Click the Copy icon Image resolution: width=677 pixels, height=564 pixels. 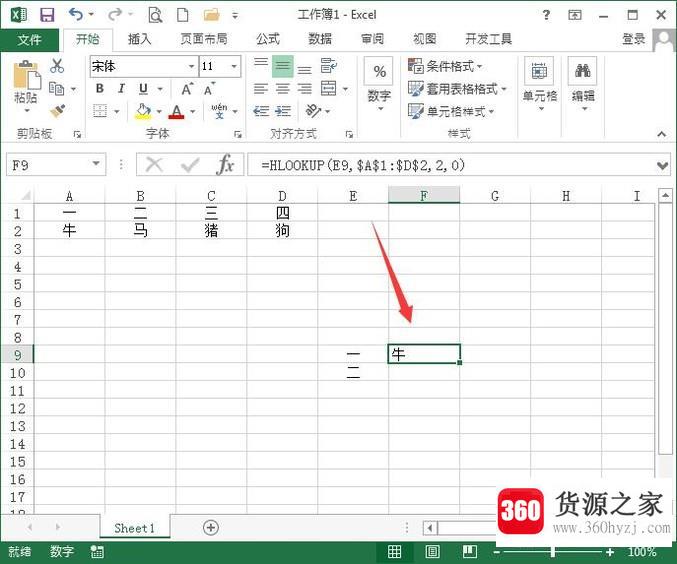57,89
